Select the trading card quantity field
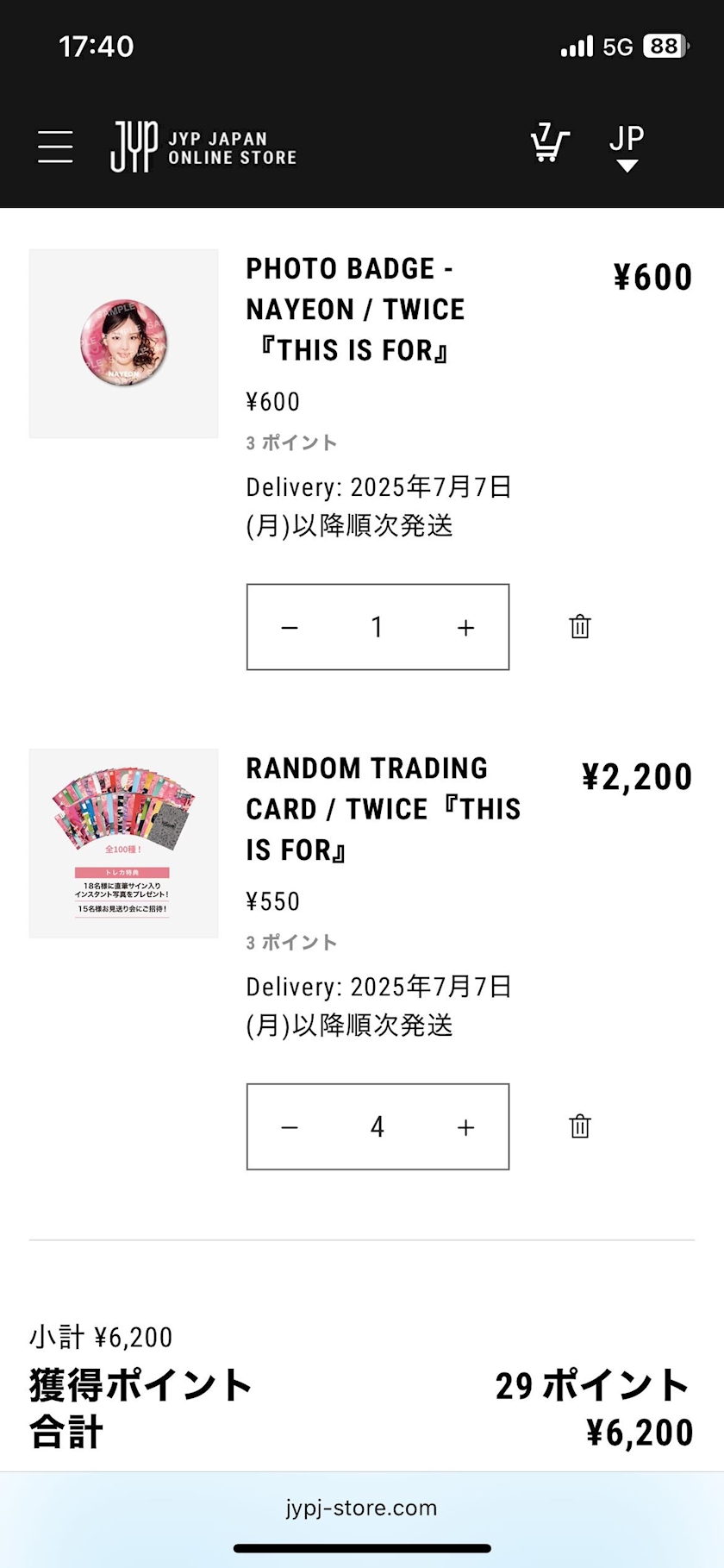Viewport: 724px width, 1568px height. point(377,1126)
